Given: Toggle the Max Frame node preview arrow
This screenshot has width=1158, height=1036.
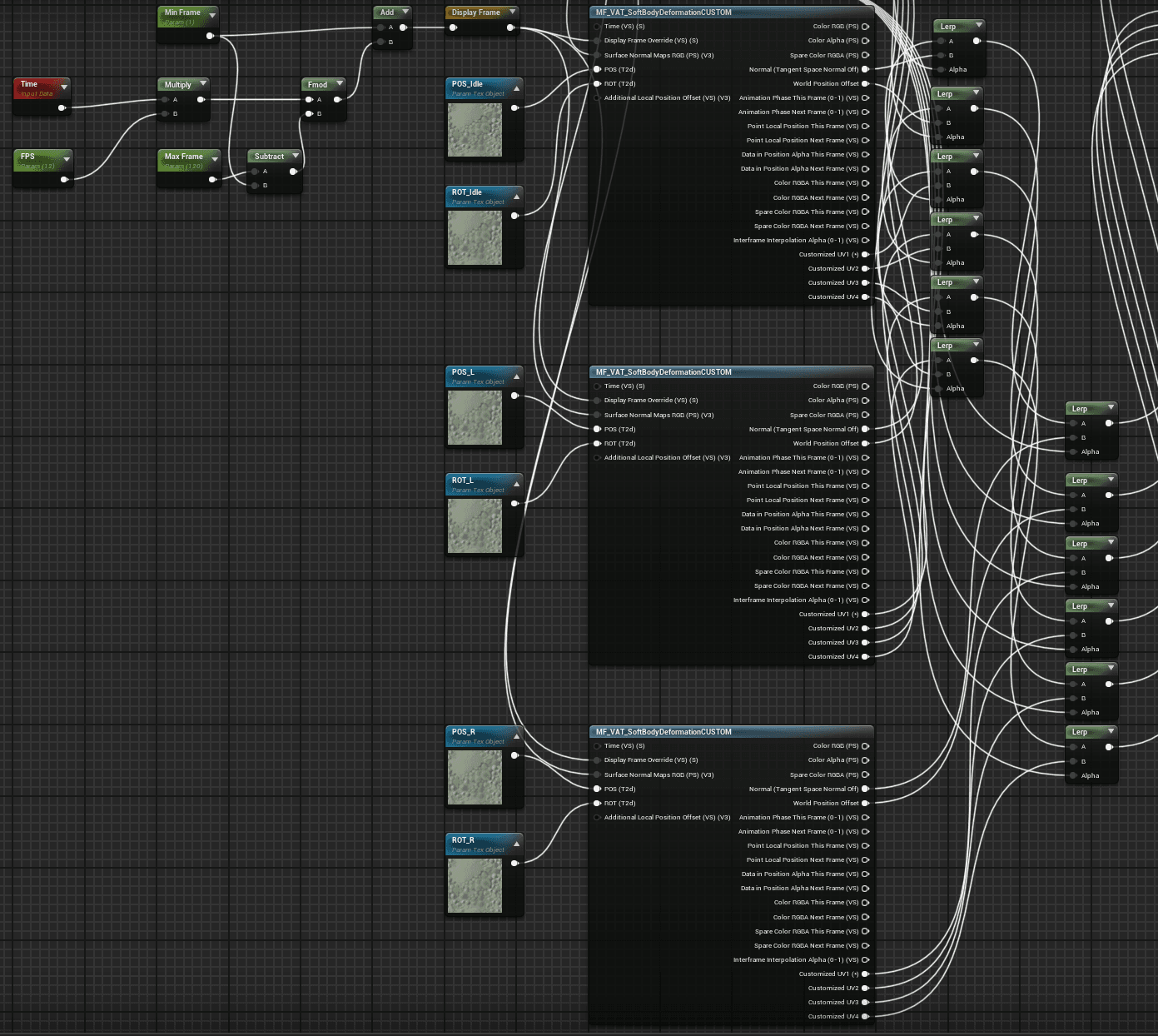Looking at the screenshot, I should pyautogui.click(x=215, y=158).
